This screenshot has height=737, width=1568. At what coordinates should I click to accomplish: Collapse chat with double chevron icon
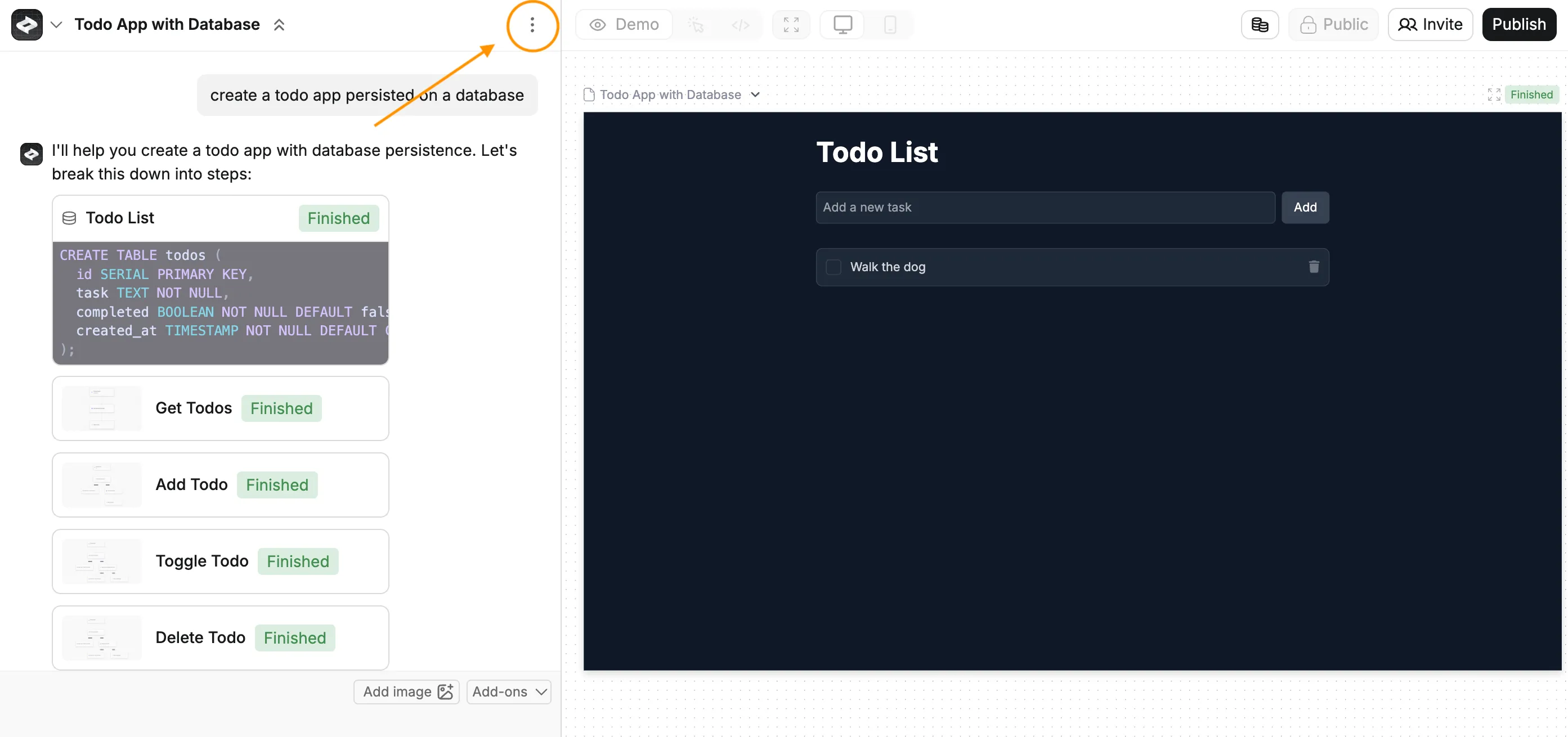[279, 25]
